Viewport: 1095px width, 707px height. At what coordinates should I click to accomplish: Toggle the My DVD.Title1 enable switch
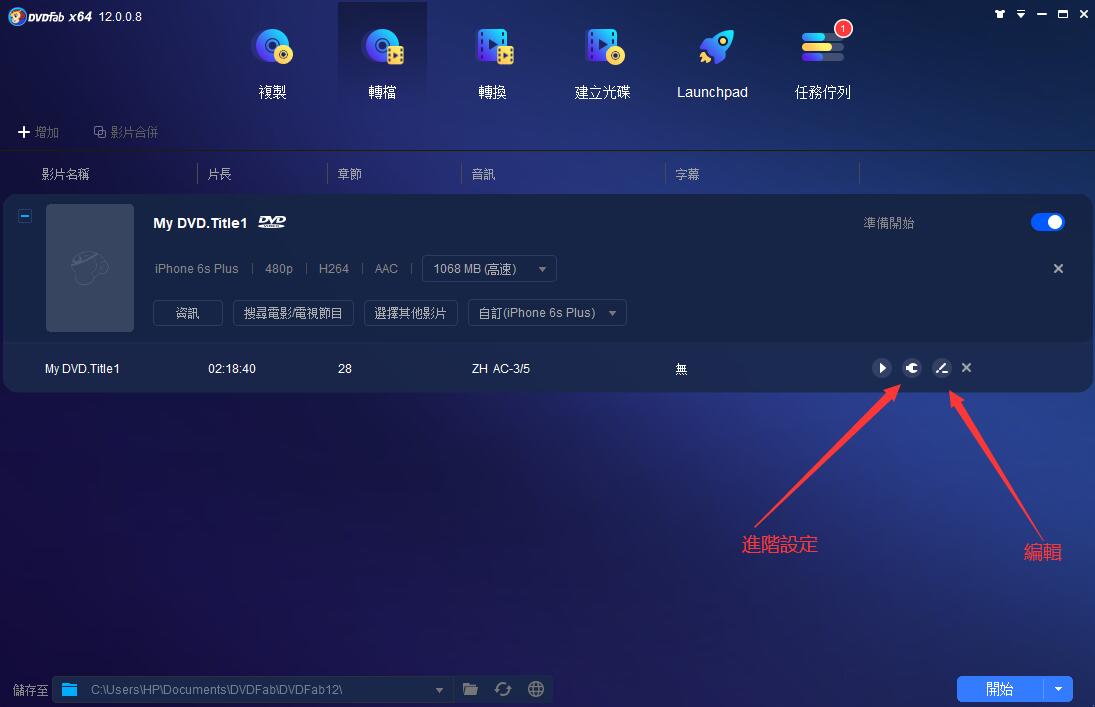pyautogui.click(x=1048, y=222)
